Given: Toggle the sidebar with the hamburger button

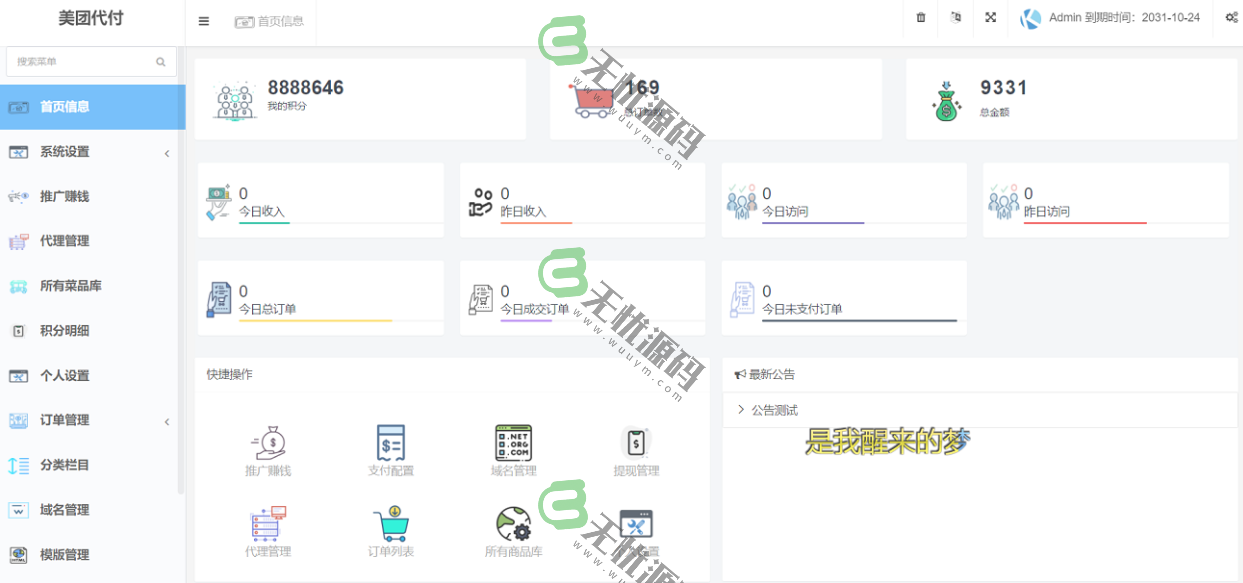Looking at the screenshot, I should 203,20.
